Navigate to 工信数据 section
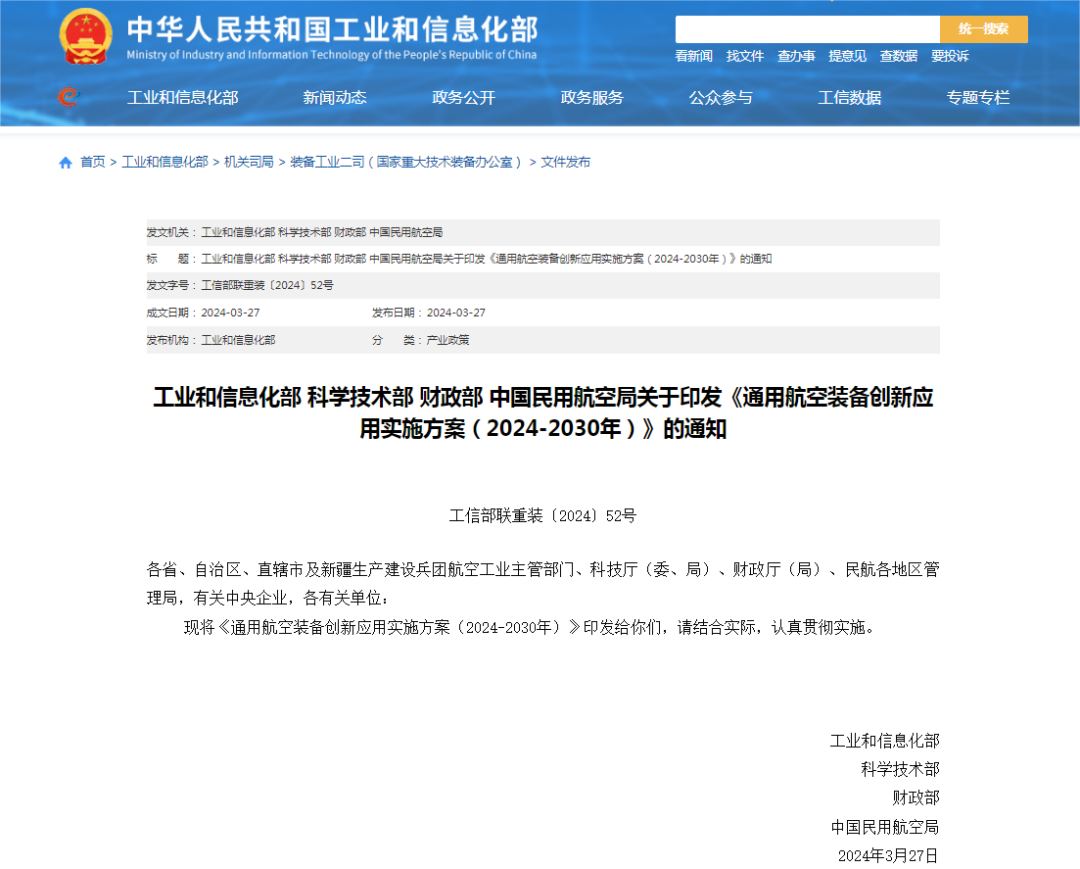1080x869 pixels. tap(849, 97)
